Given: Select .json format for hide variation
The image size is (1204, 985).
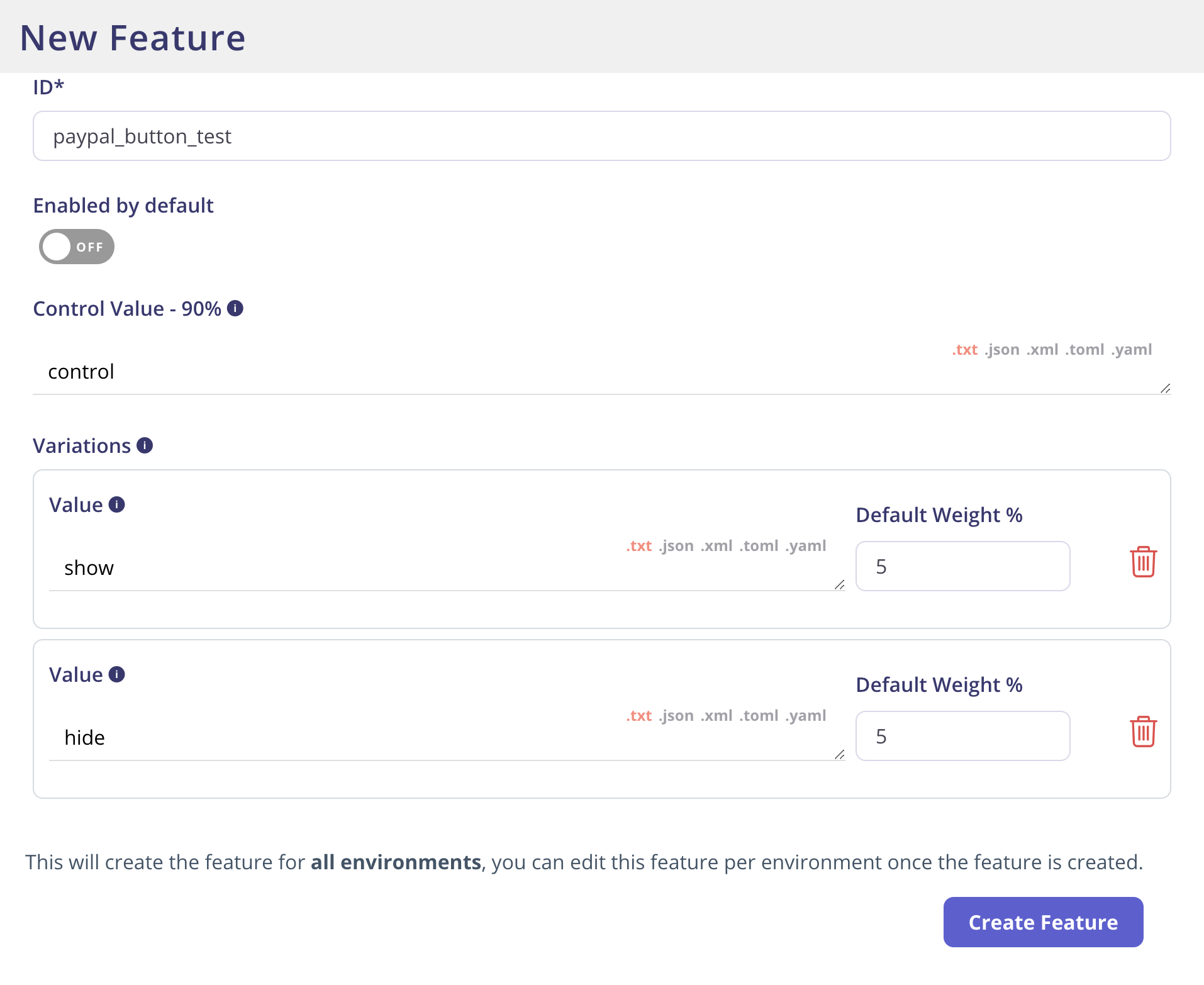Looking at the screenshot, I should coord(676,715).
